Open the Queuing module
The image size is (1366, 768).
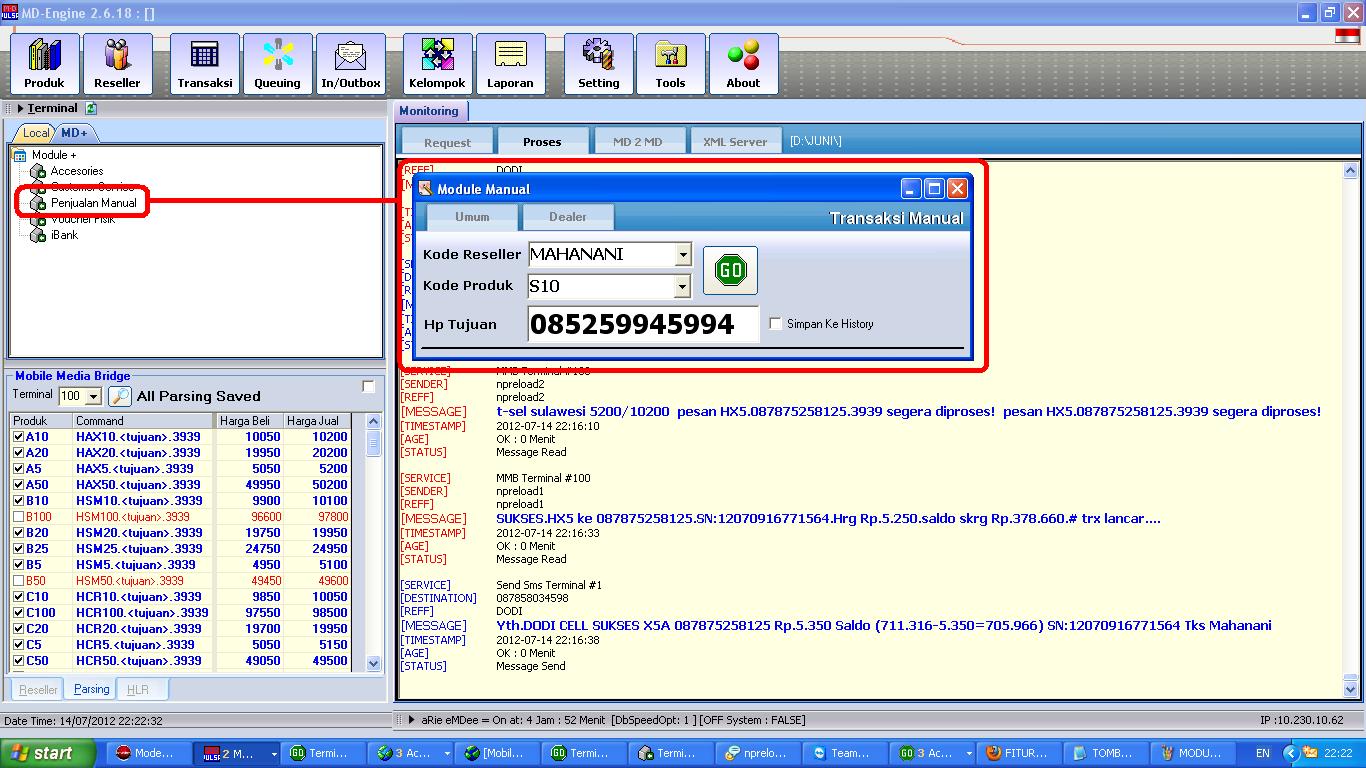pyautogui.click(x=277, y=63)
